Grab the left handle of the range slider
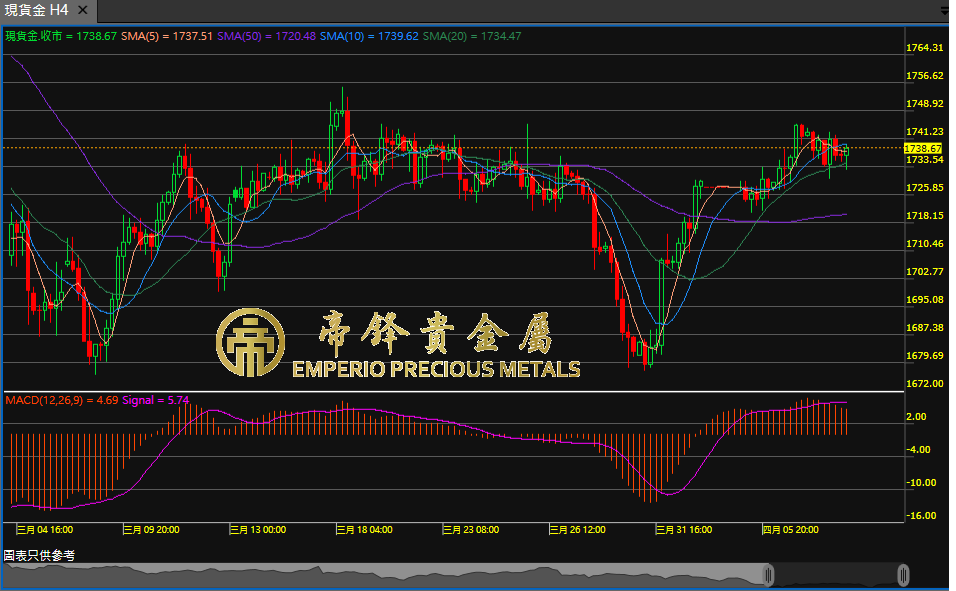This screenshot has height=591, width=956. coord(768,575)
